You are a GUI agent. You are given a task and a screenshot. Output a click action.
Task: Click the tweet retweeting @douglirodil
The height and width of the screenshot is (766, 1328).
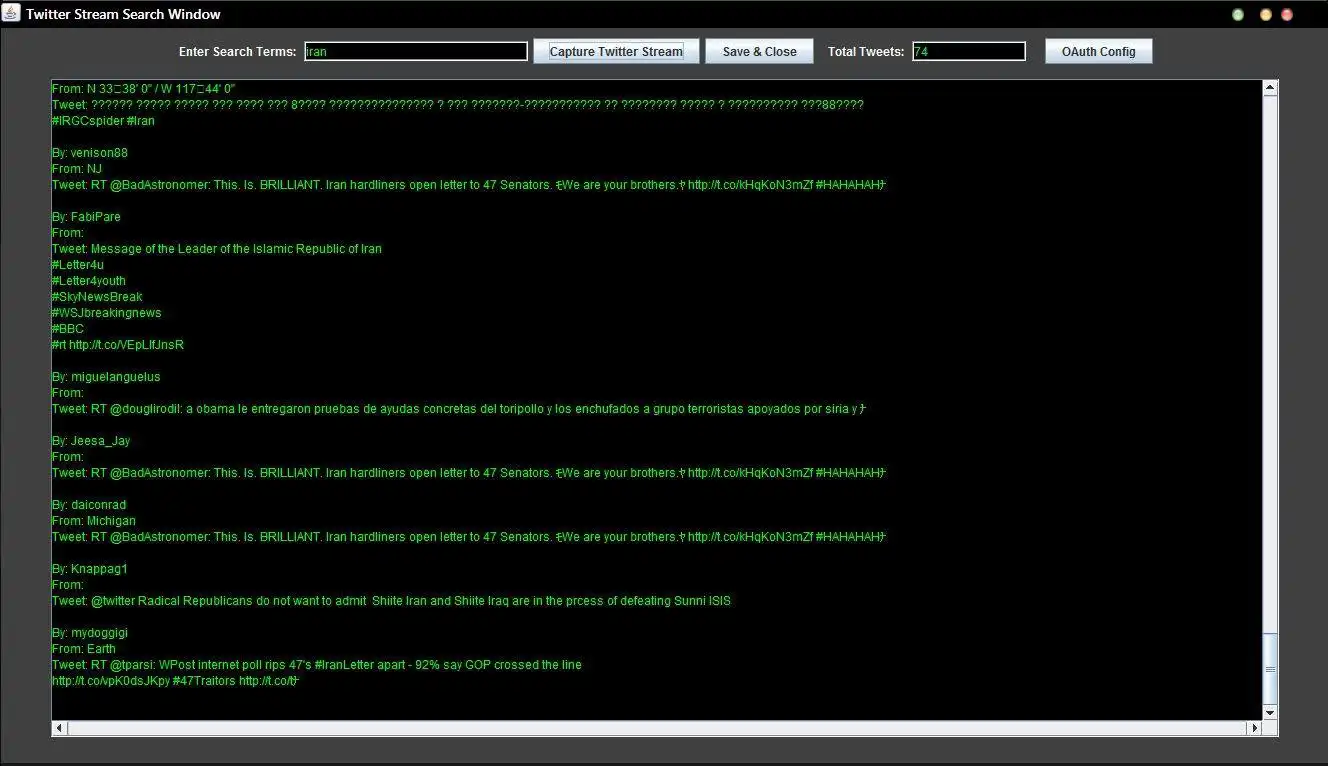(459, 409)
